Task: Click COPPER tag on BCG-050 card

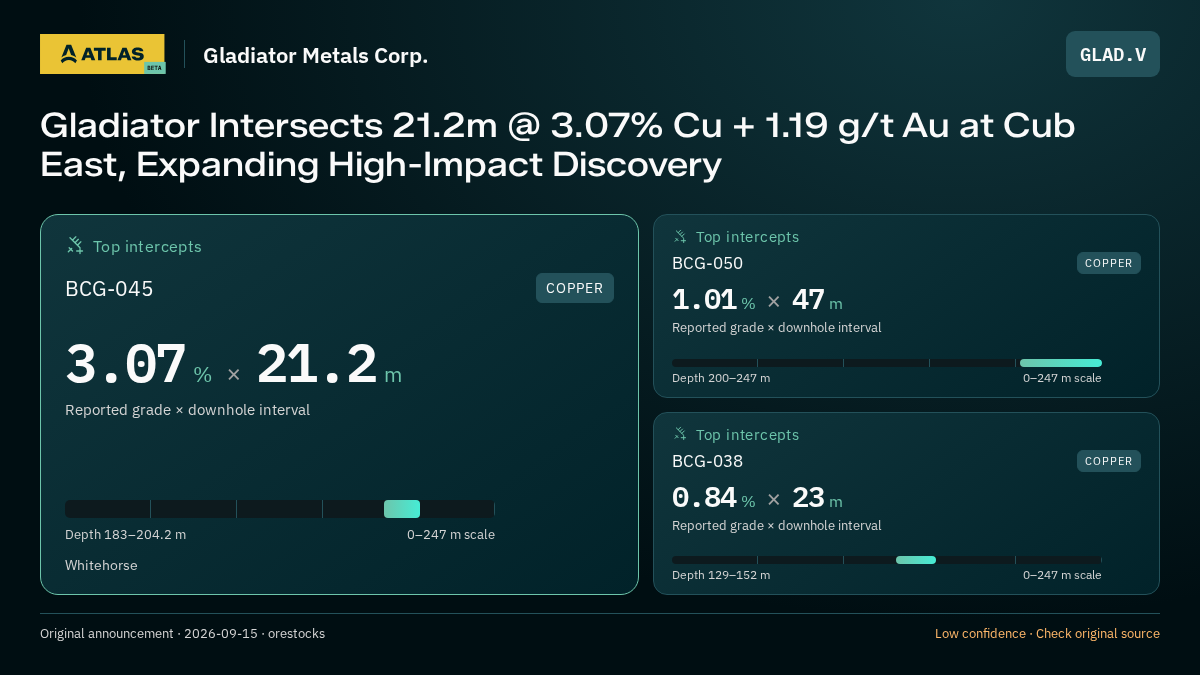Action: point(1109,263)
